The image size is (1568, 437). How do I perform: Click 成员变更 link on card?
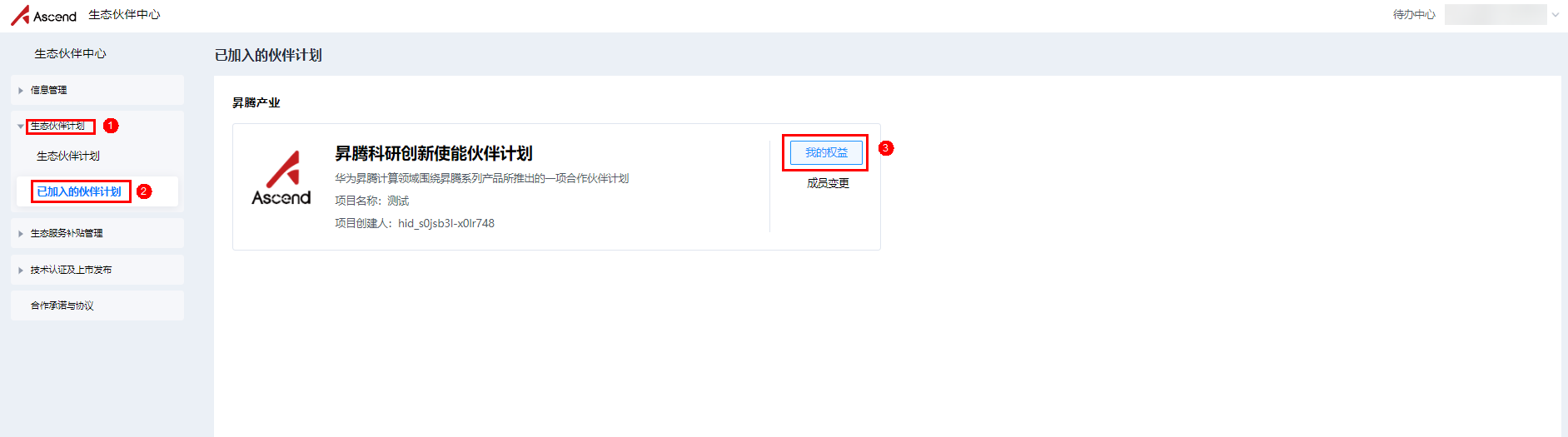(x=828, y=183)
